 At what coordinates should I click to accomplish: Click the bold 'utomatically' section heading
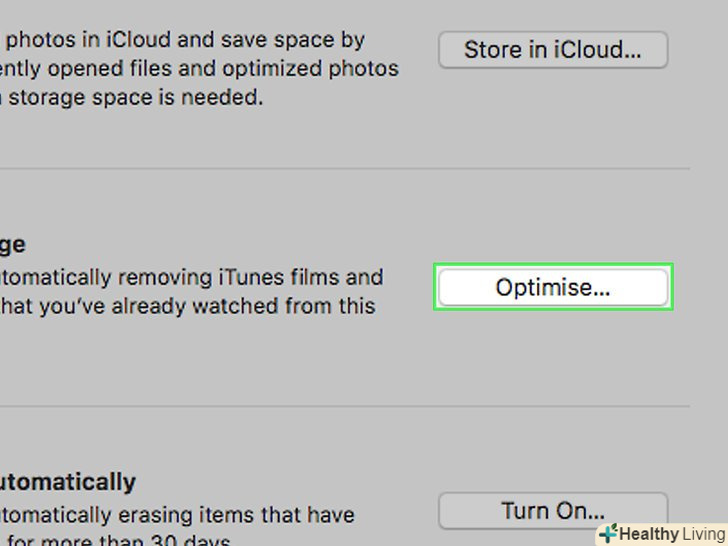coord(68,481)
